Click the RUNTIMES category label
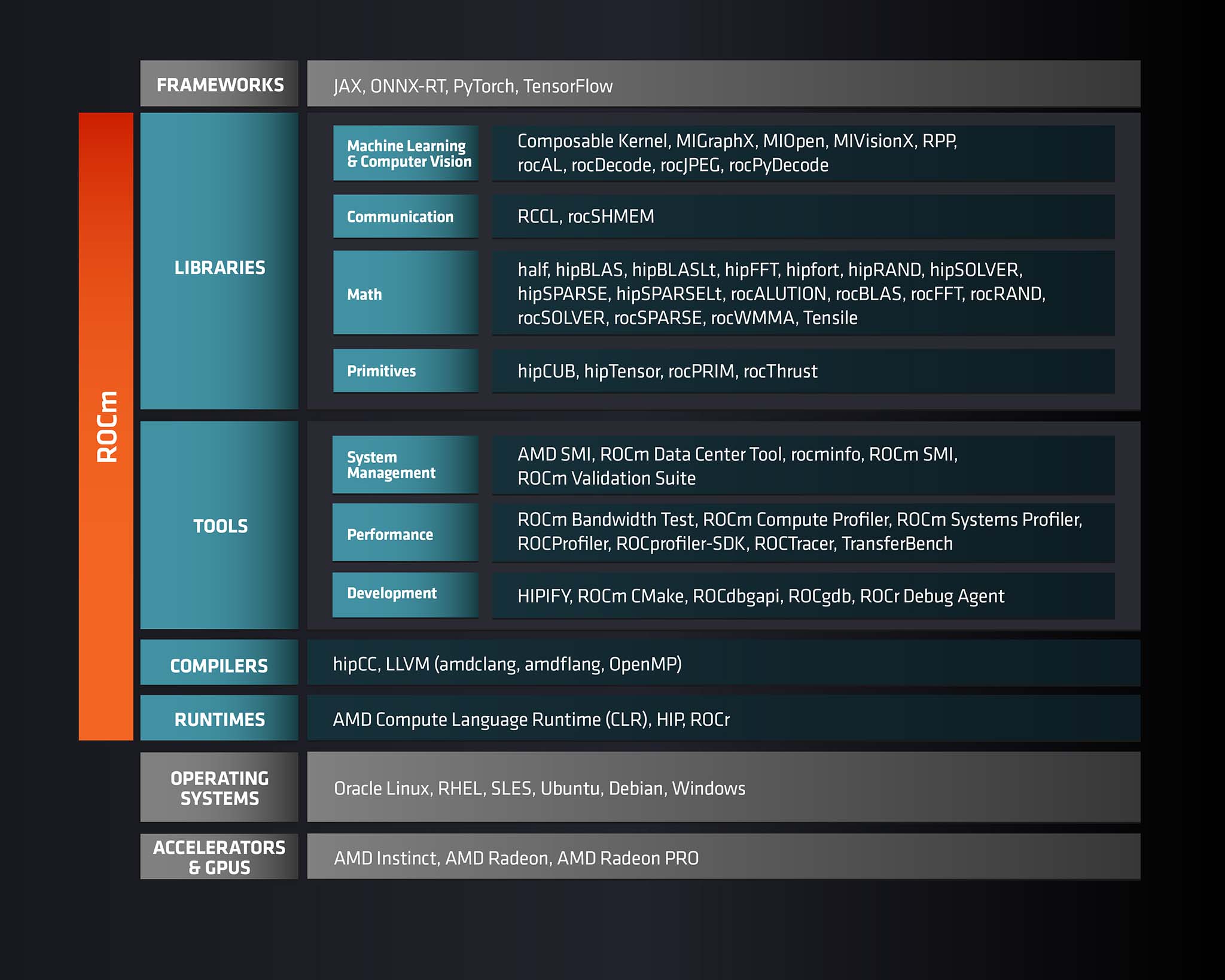 pyautogui.click(x=220, y=718)
